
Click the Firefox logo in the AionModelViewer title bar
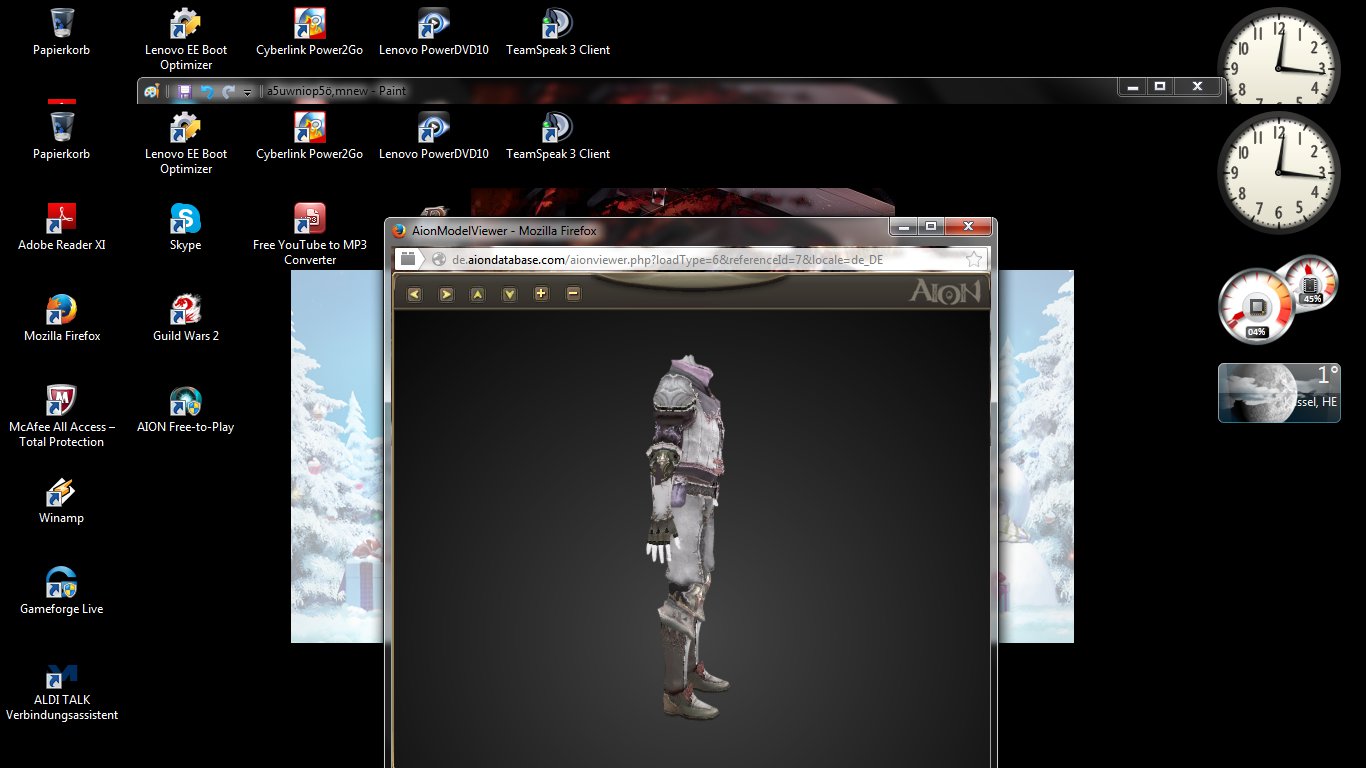400,231
